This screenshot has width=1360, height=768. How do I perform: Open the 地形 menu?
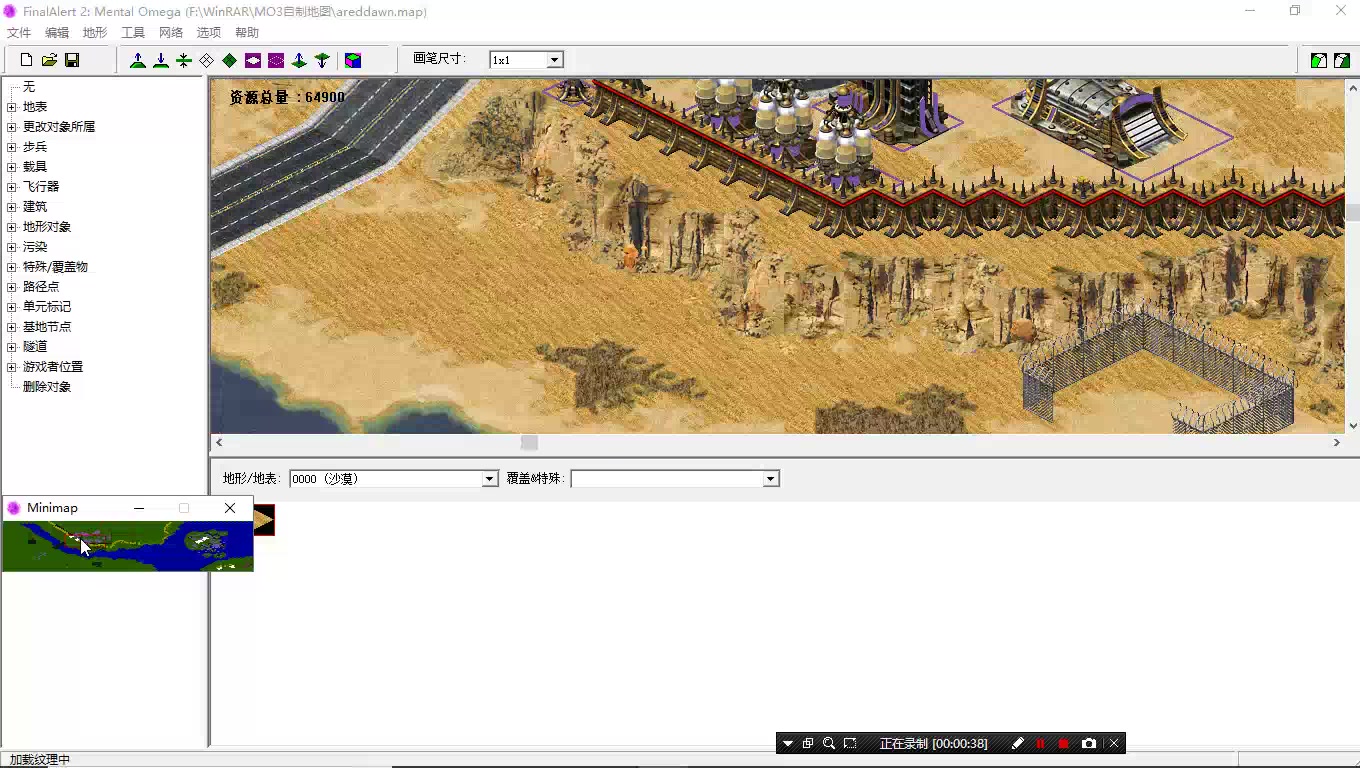pos(95,33)
